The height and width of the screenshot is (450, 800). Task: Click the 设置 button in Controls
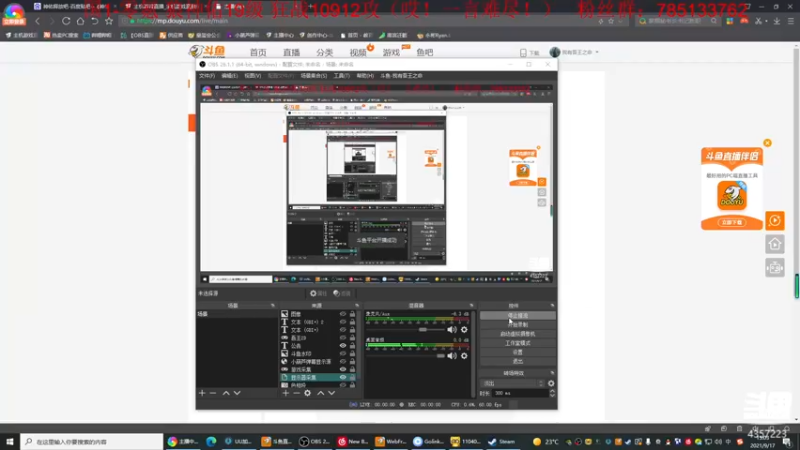click(x=517, y=352)
